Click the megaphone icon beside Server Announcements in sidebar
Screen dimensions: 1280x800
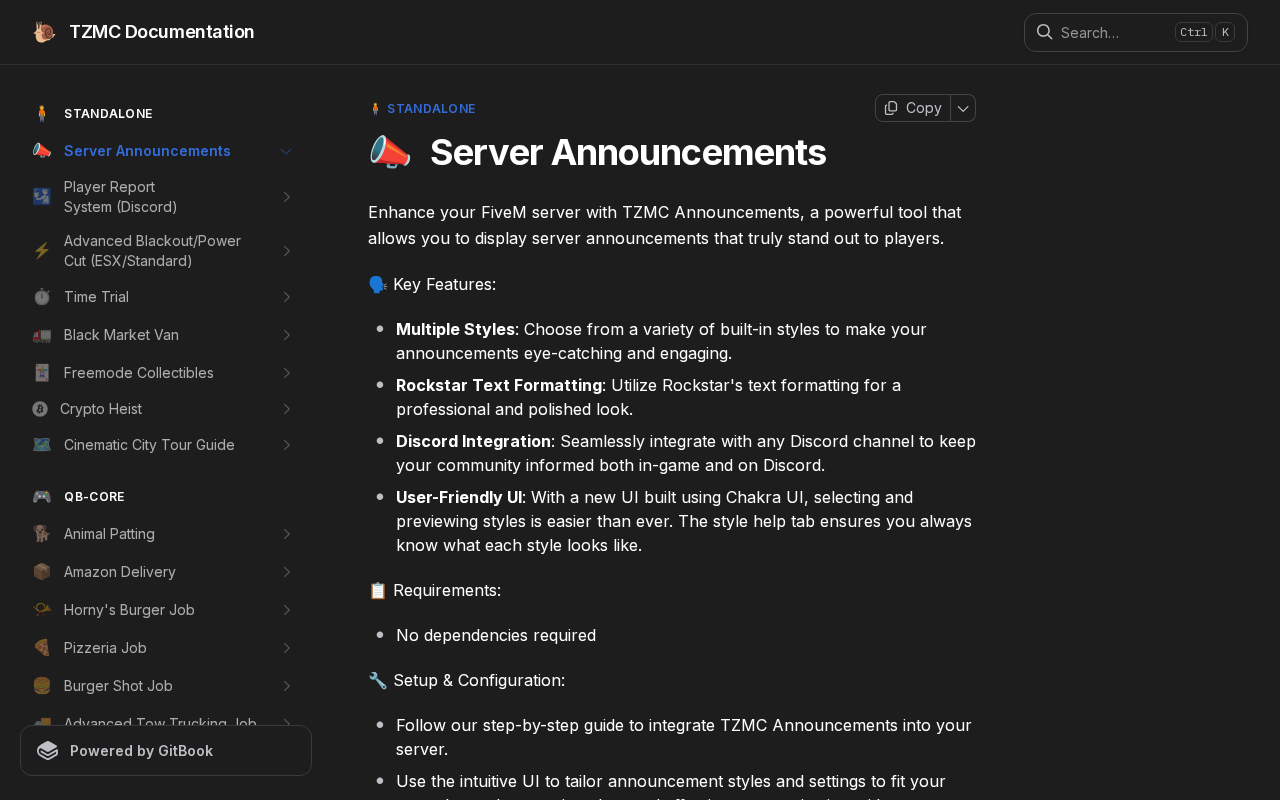click(x=42, y=151)
